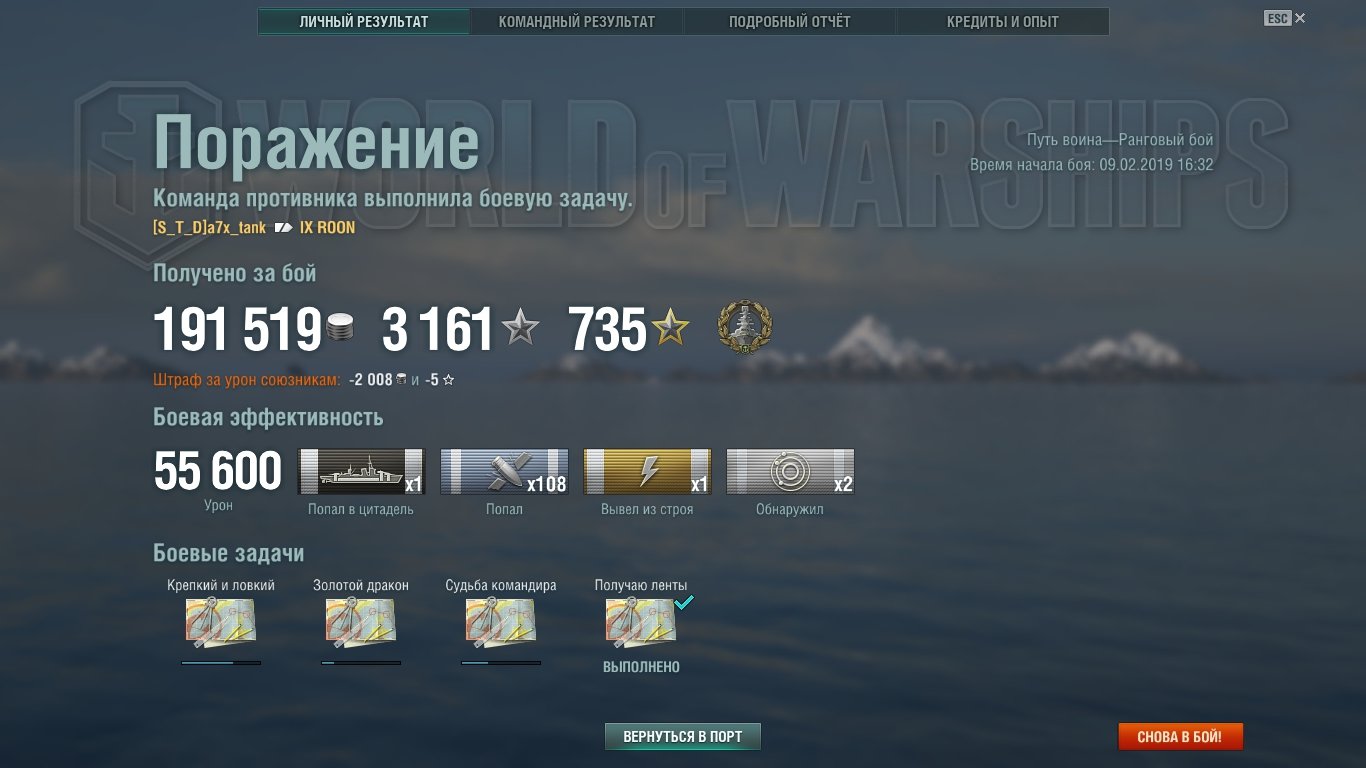Open the 'Кредиты и опыт' tab
Screen dimensions: 1366x768
point(1003,21)
